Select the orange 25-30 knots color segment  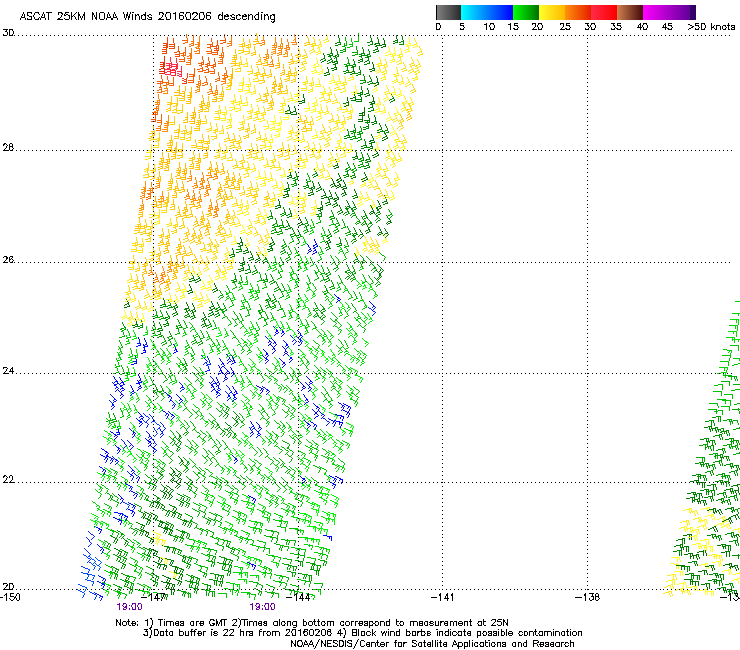(578, 12)
